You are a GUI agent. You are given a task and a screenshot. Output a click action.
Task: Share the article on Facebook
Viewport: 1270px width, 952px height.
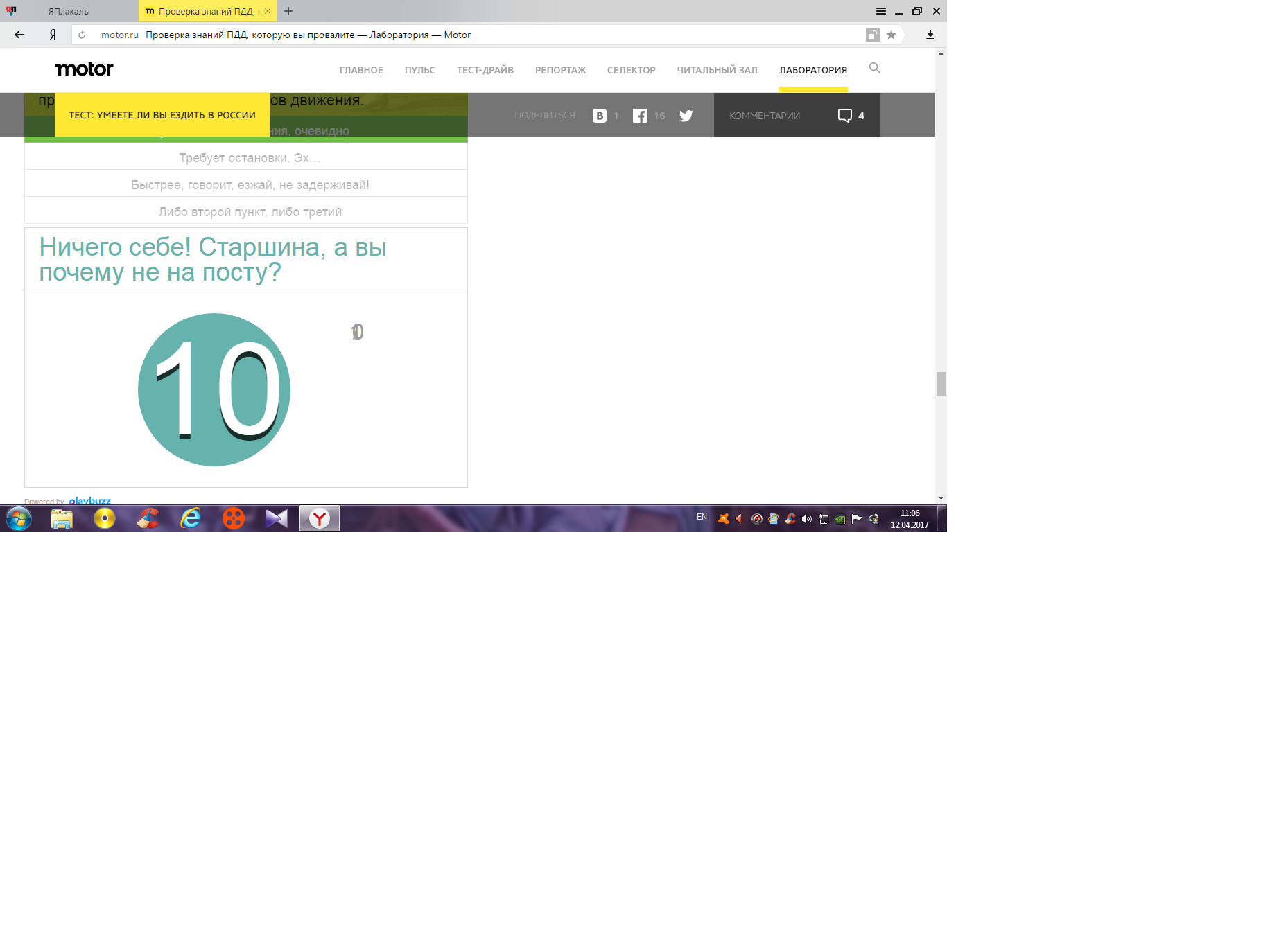(x=640, y=116)
